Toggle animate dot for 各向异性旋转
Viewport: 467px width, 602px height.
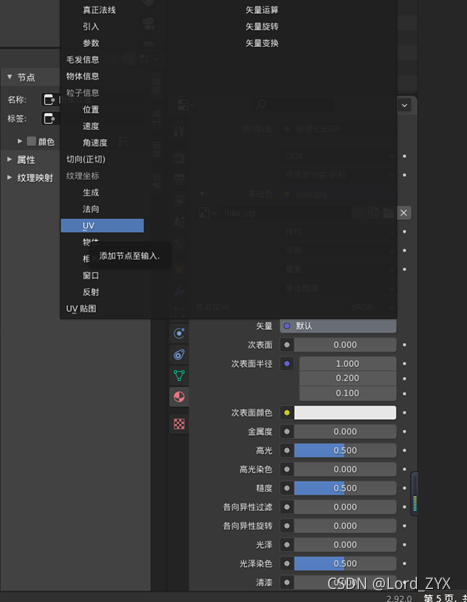[x=404, y=526]
